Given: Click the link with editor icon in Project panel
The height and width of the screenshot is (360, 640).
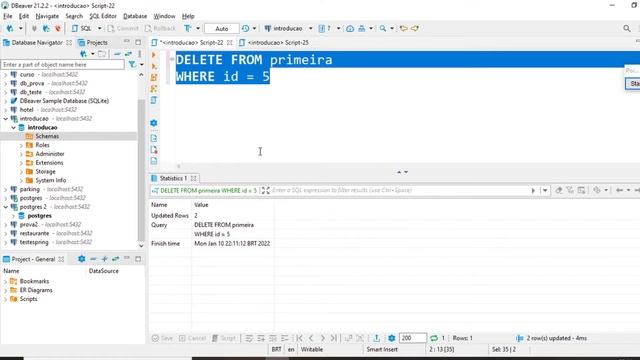Looking at the screenshot, I should tap(116, 259).
